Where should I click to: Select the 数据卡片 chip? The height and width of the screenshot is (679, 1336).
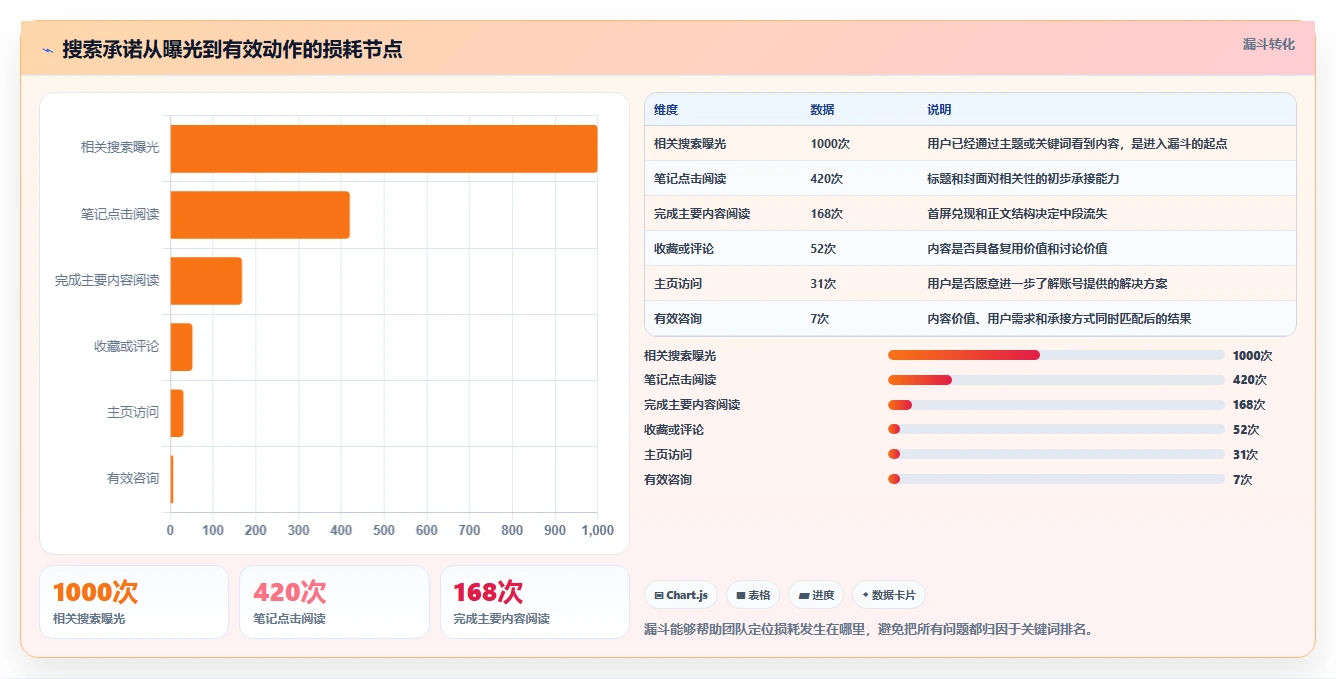(x=889, y=595)
